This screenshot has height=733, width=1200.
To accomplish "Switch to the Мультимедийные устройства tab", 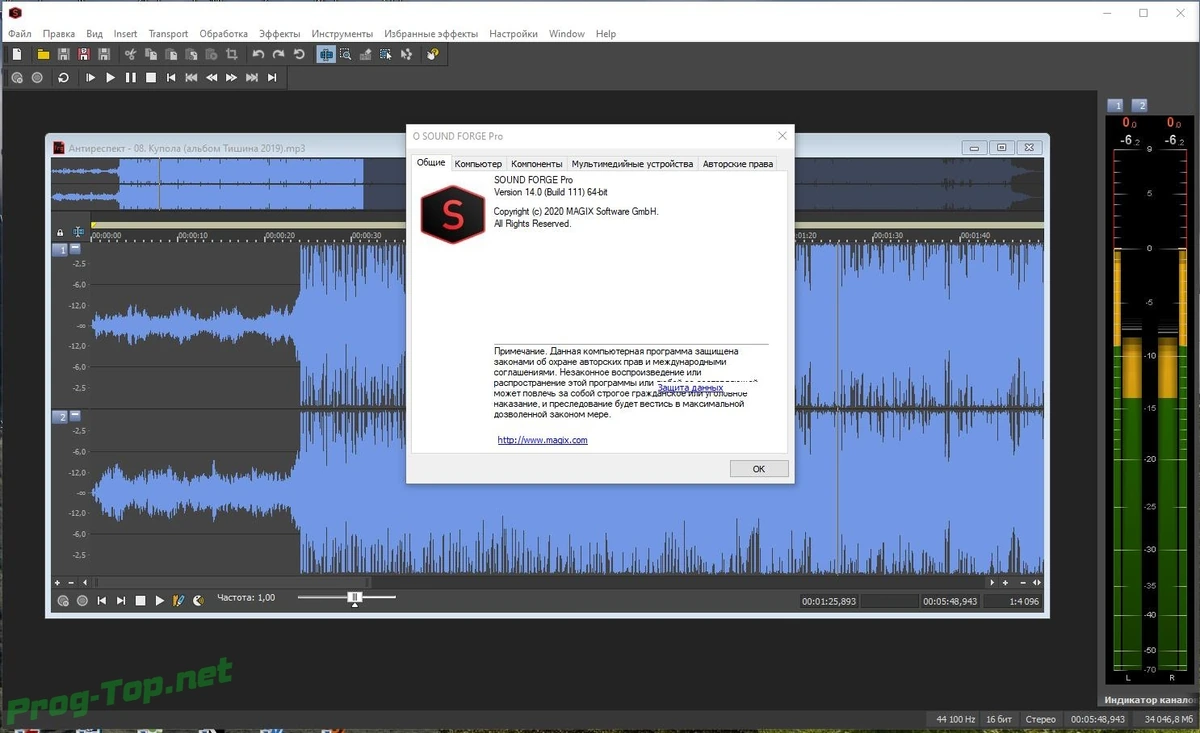I will coord(632,164).
